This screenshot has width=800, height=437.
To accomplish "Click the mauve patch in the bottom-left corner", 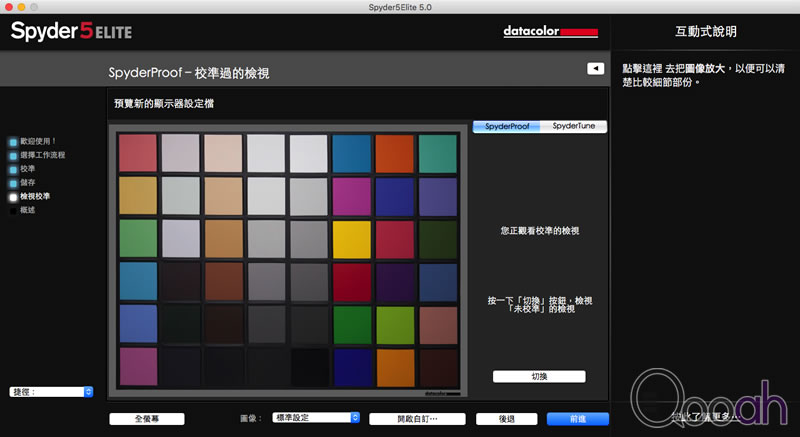I will (138, 367).
